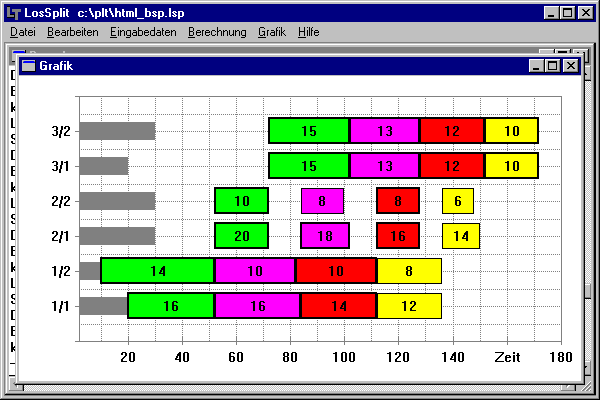Open the Hilfe menu
The height and width of the screenshot is (400, 600).
(308, 32)
